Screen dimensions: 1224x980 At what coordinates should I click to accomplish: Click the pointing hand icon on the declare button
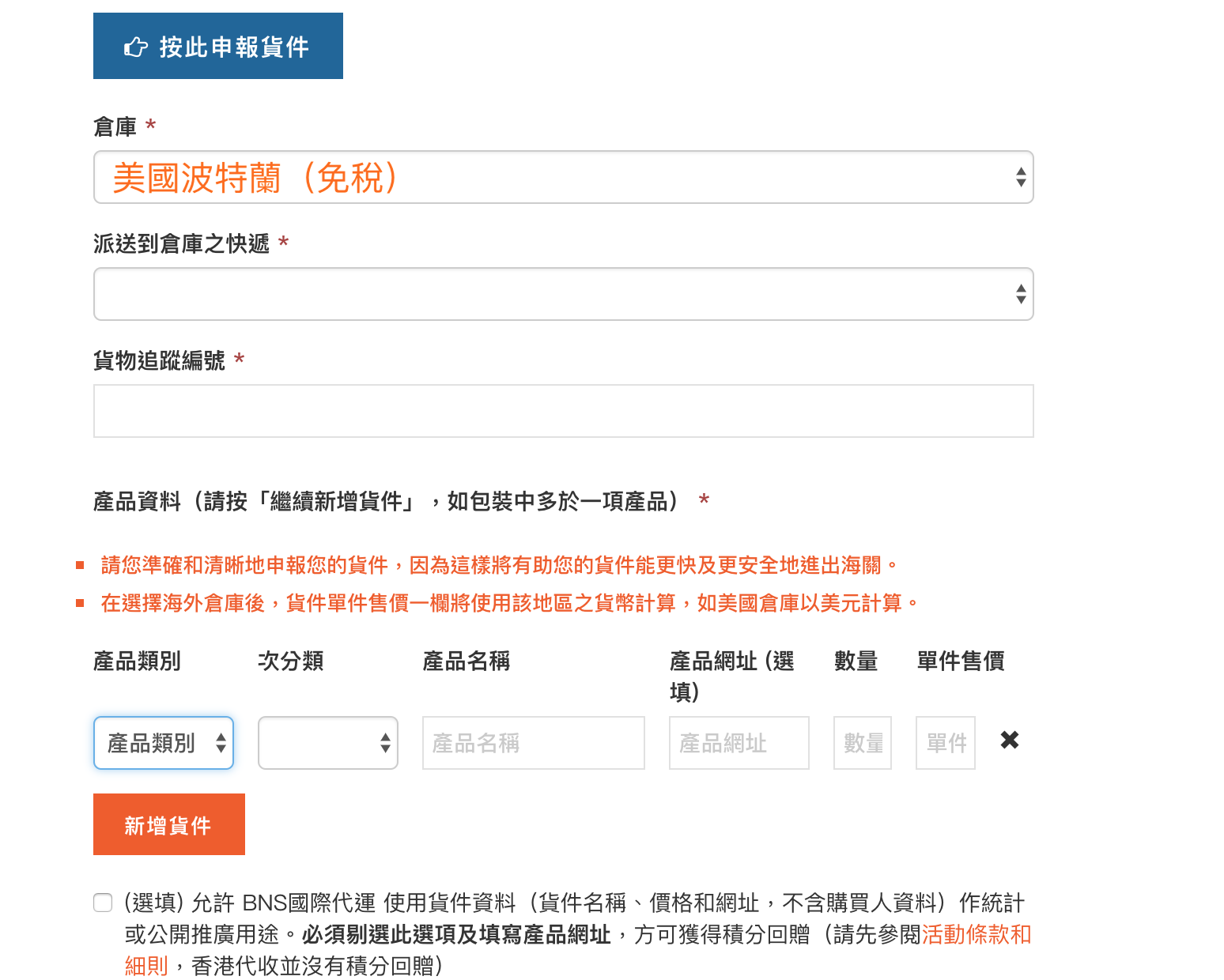click(135, 47)
